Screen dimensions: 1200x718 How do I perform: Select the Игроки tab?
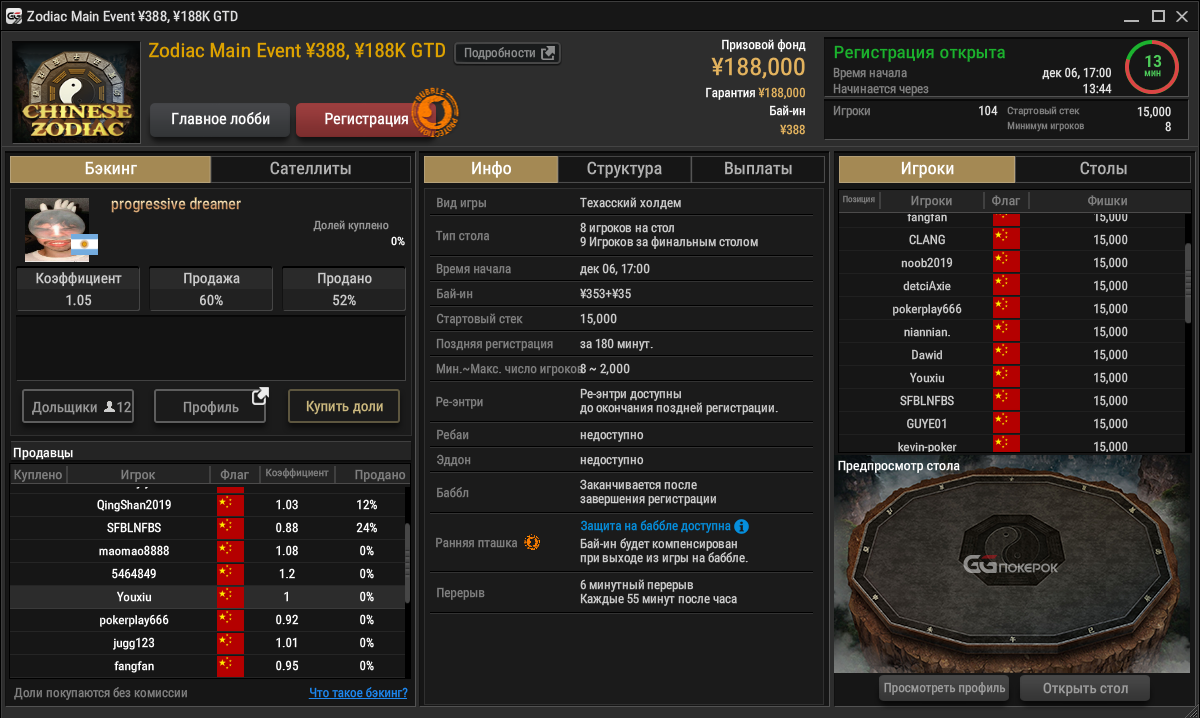coord(927,169)
